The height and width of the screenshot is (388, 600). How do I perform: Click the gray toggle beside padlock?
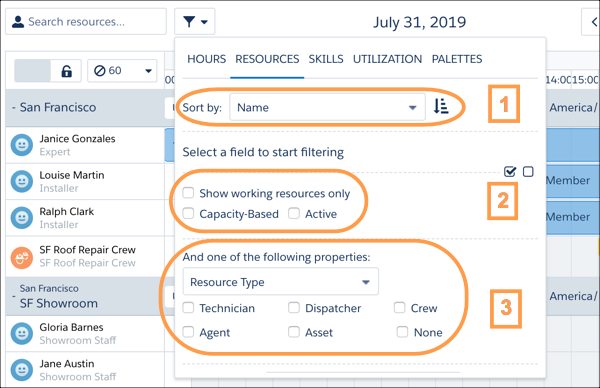[33, 71]
